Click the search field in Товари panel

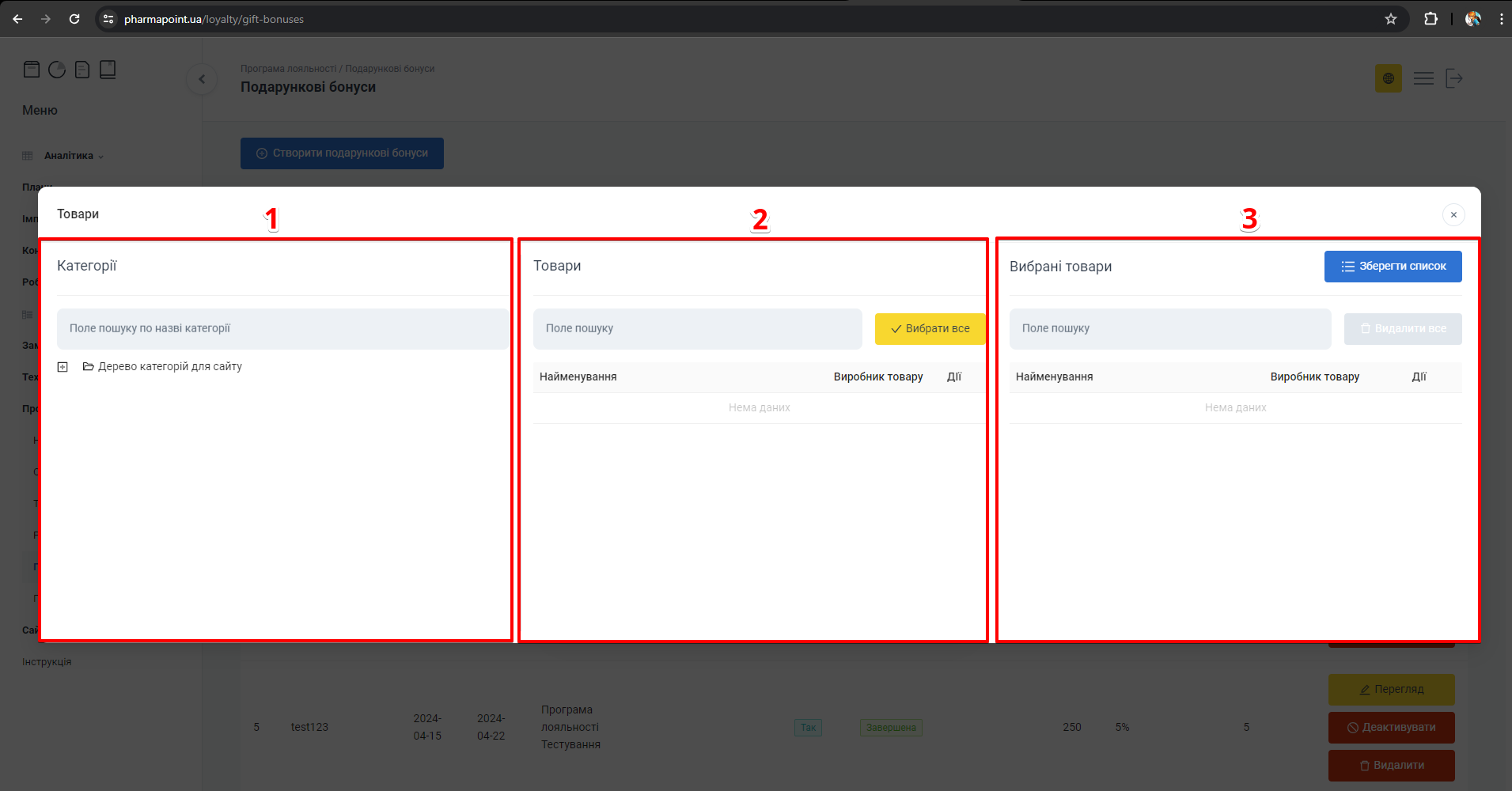697,329
